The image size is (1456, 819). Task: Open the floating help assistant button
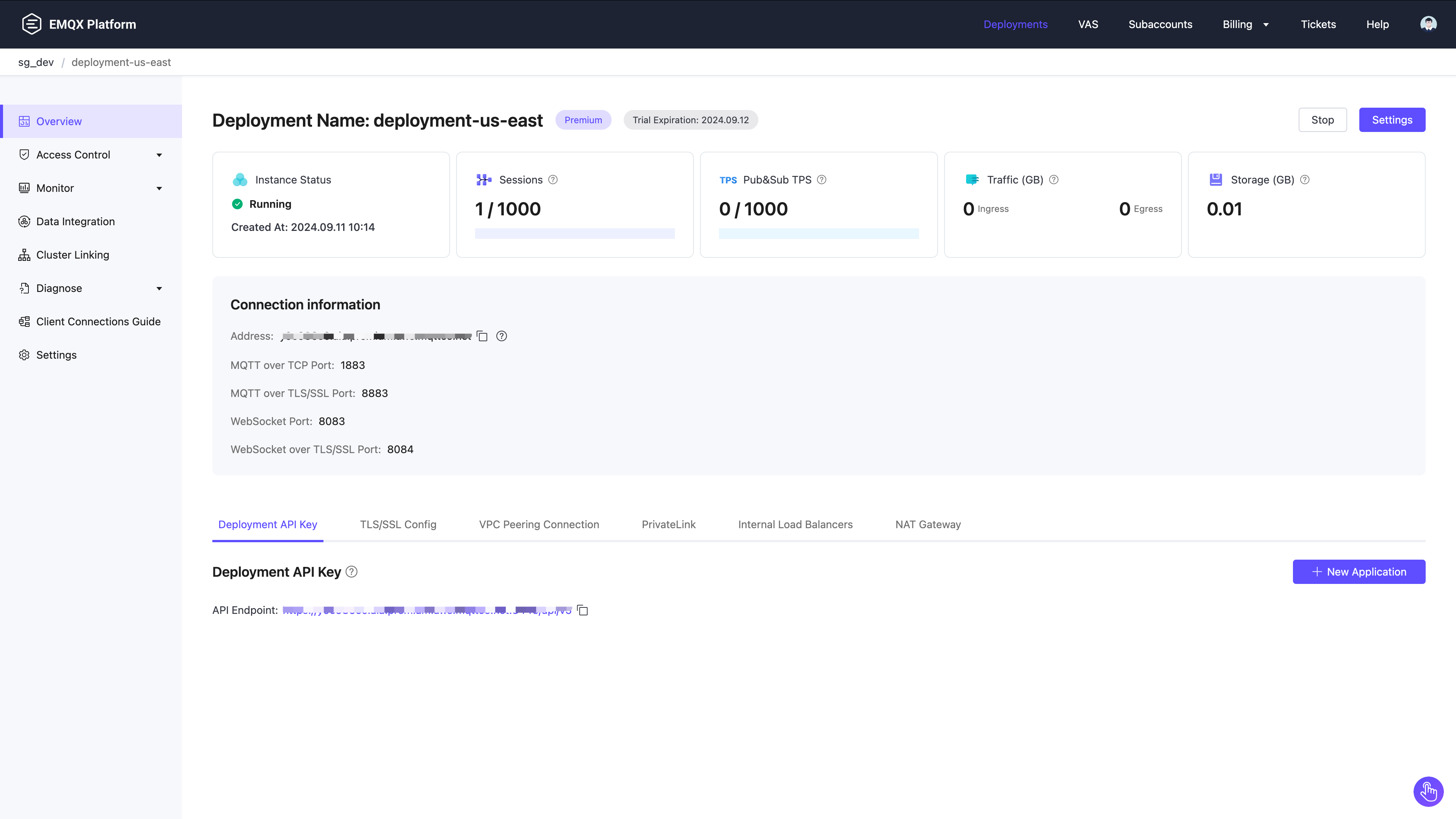point(1428,792)
